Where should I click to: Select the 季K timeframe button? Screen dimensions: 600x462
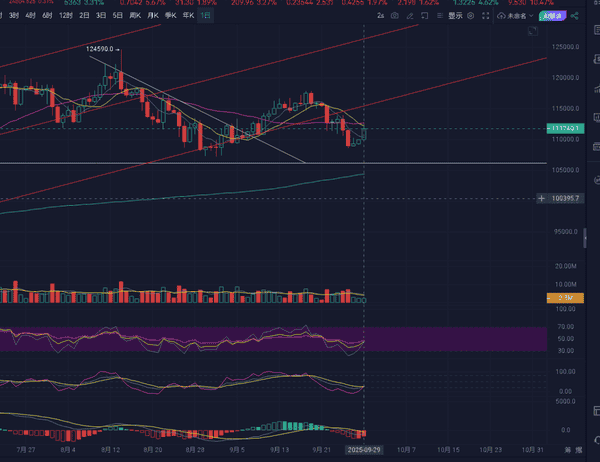pyautogui.click(x=169, y=17)
